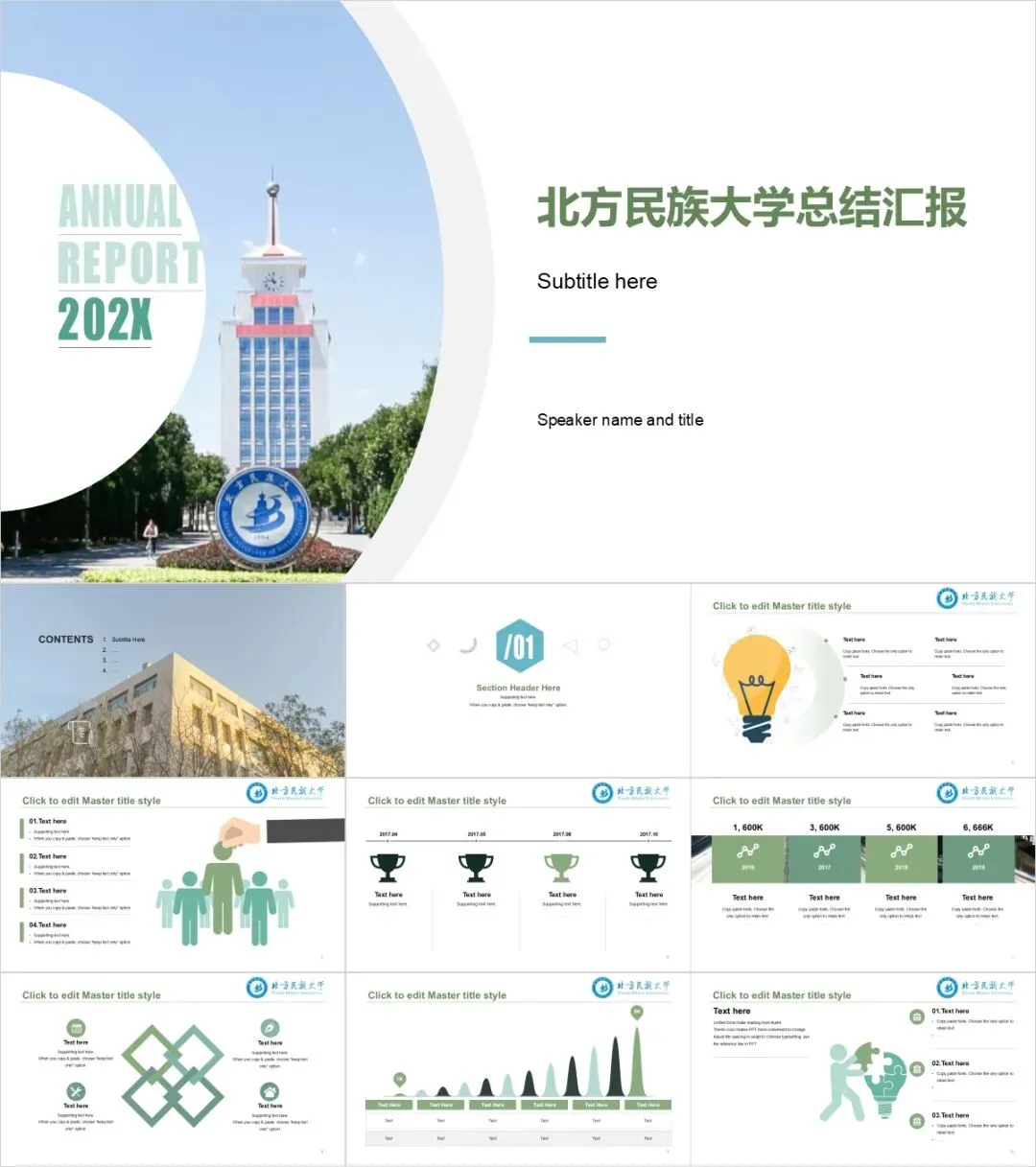1036x1167 pixels.
Task: Click the interlocking diamonds graphic
Action: coord(173,1075)
